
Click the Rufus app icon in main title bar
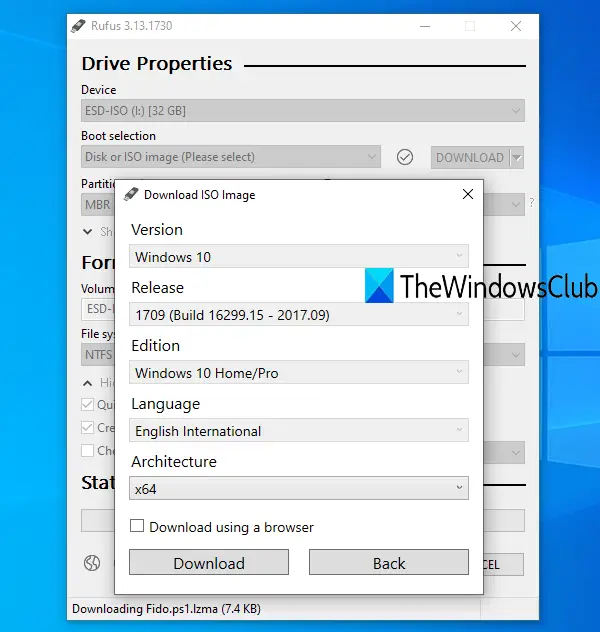(78, 26)
